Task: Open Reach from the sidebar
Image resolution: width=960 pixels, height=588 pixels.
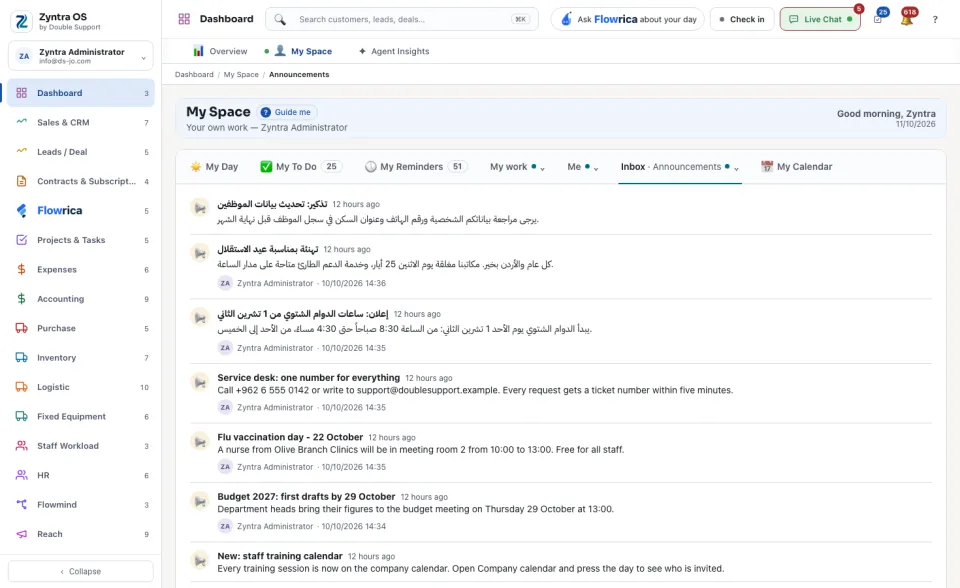Action: tap(81, 534)
